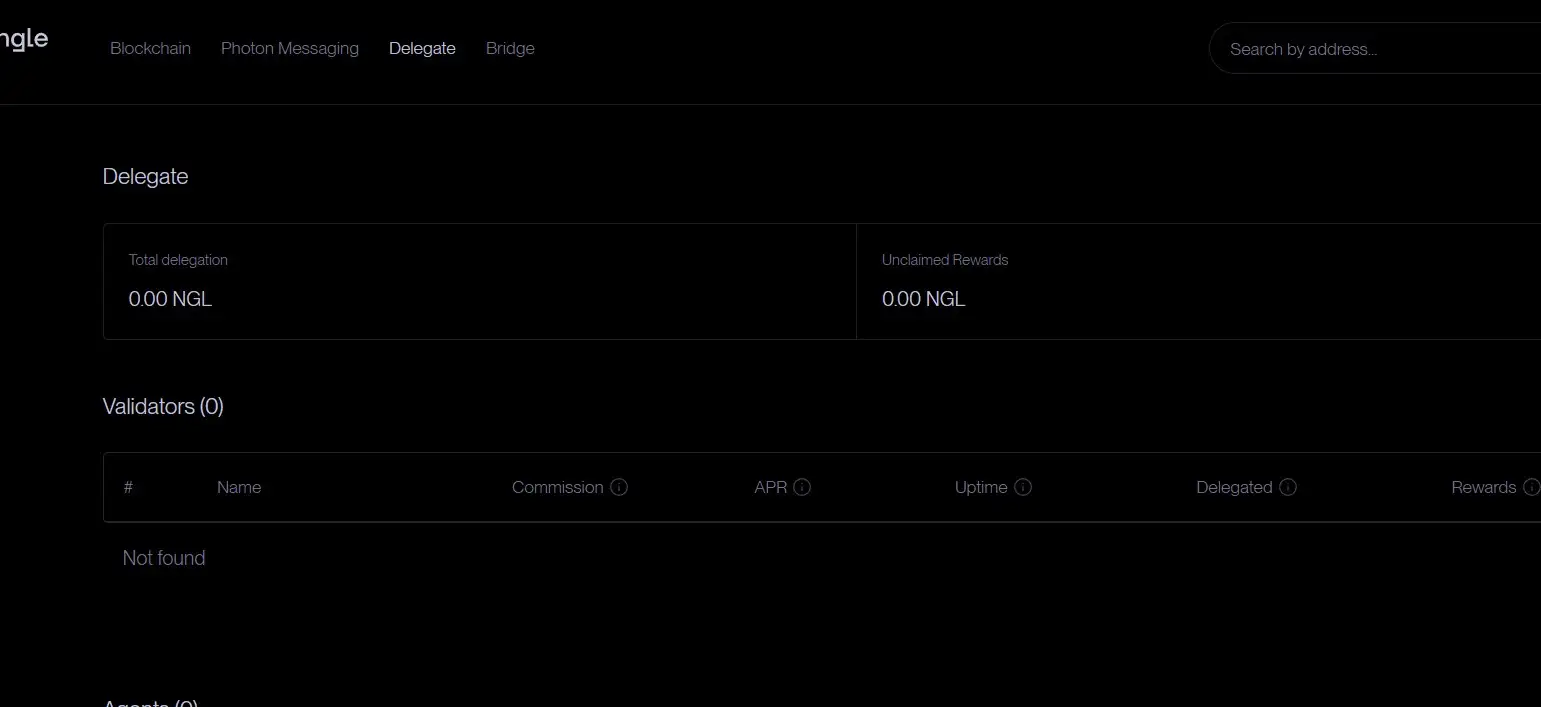Focus the Search by address field
The height and width of the screenshot is (707, 1541).
pyautogui.click(x=1380, y=49)
